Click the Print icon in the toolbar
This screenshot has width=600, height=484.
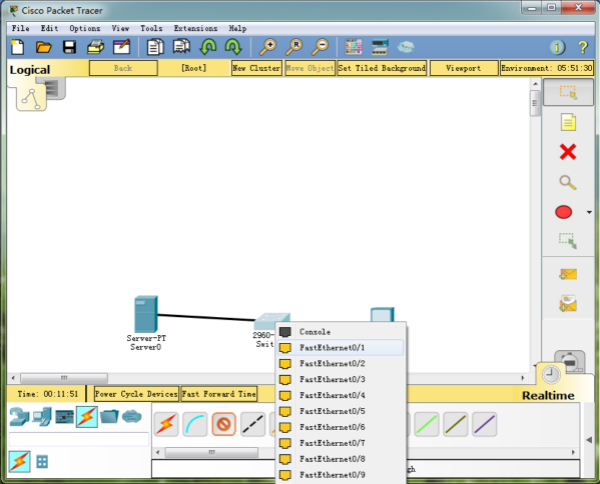(x=95, y=47)
